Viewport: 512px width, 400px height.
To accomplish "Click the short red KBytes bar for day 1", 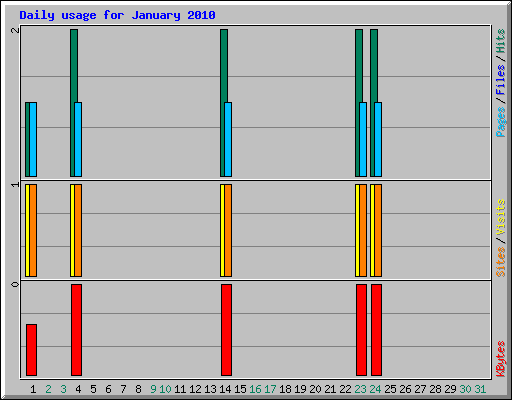I will (31, 350).
